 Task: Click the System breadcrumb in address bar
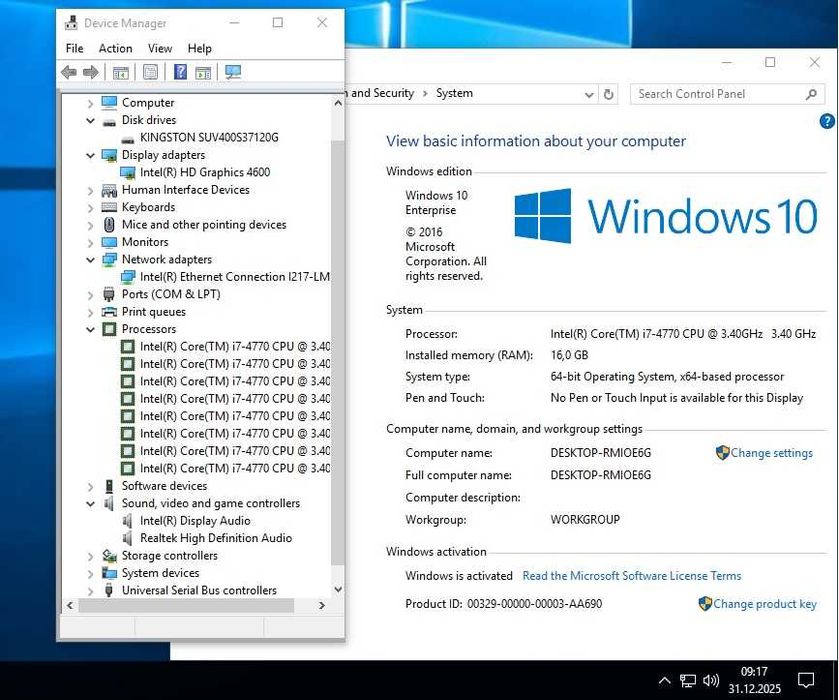454,93
